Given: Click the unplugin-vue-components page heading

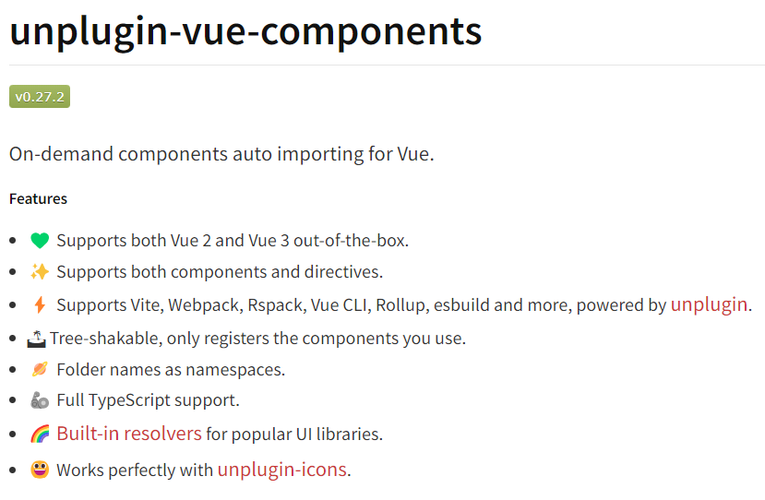Looking at the screenshot, I should click(x=246, y=32).
